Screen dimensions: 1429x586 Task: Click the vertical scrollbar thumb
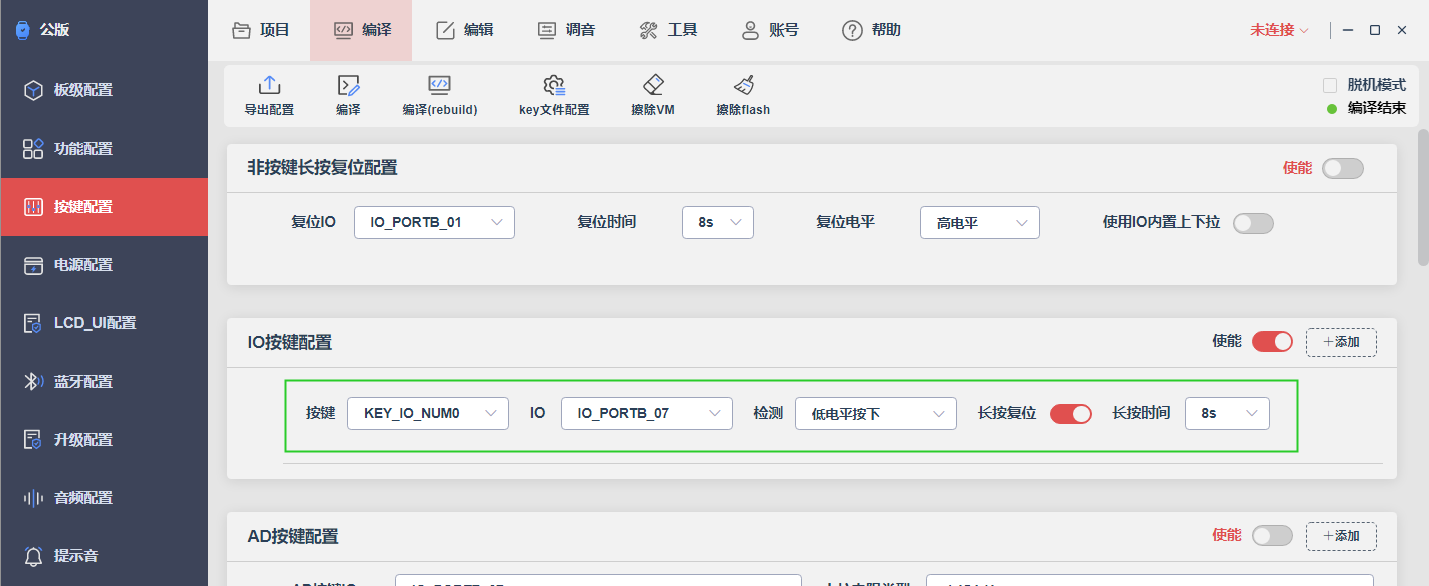(x=1422, y=197)
